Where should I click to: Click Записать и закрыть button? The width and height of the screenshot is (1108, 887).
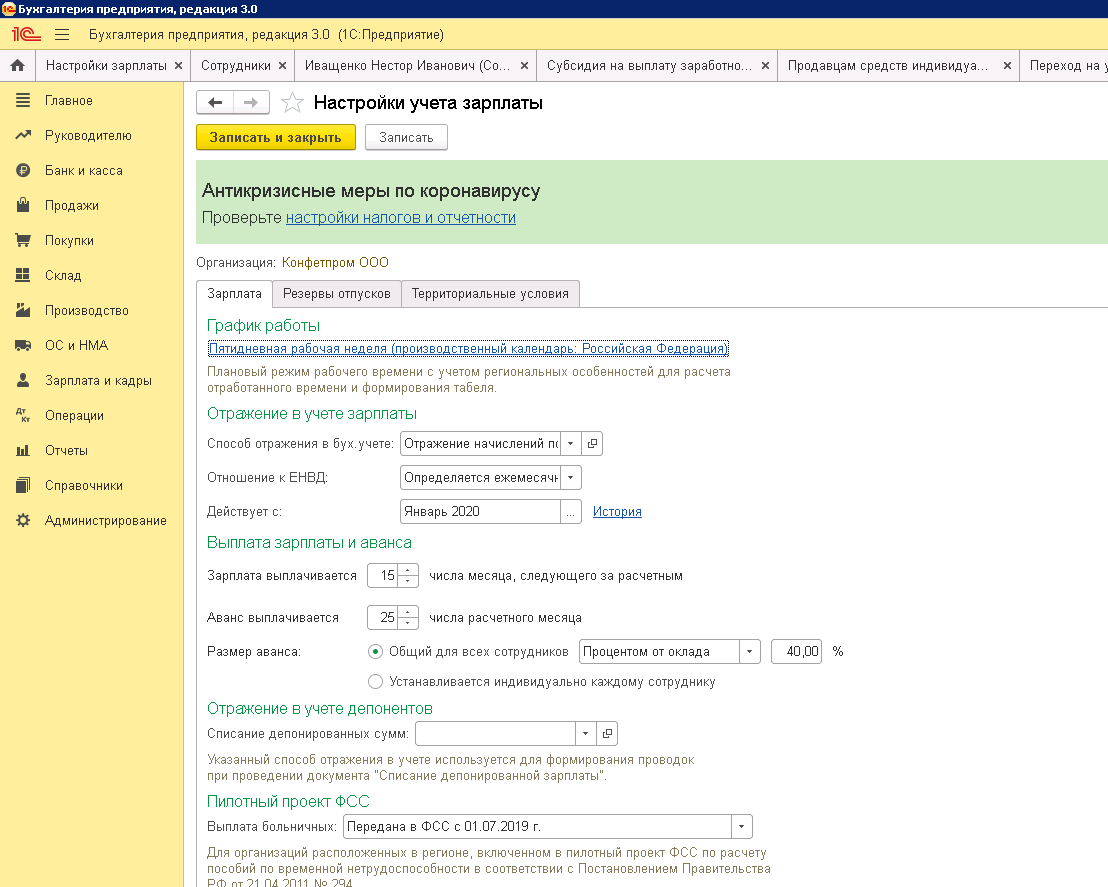click(x=275, y=137)
